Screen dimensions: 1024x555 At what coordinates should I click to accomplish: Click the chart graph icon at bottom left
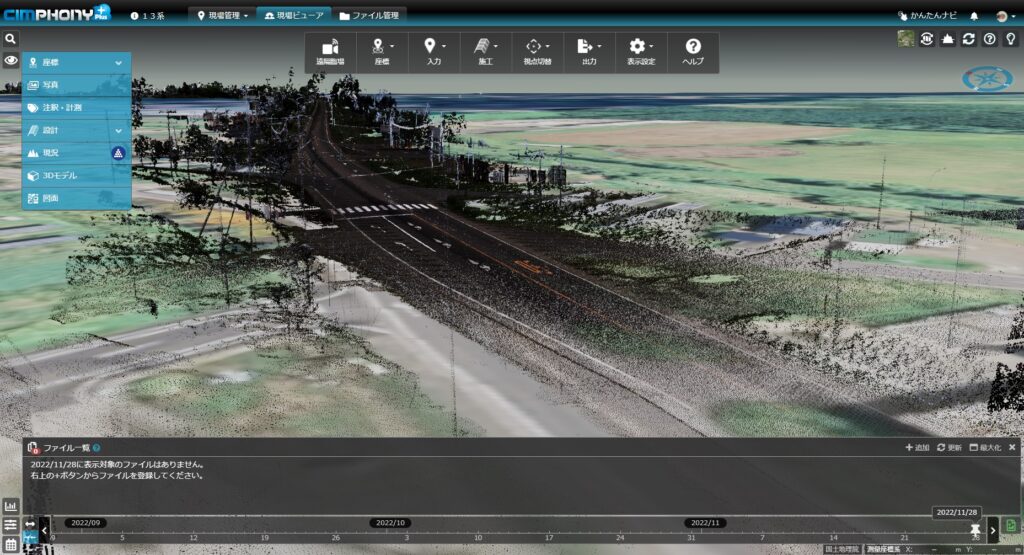(11, 507)
